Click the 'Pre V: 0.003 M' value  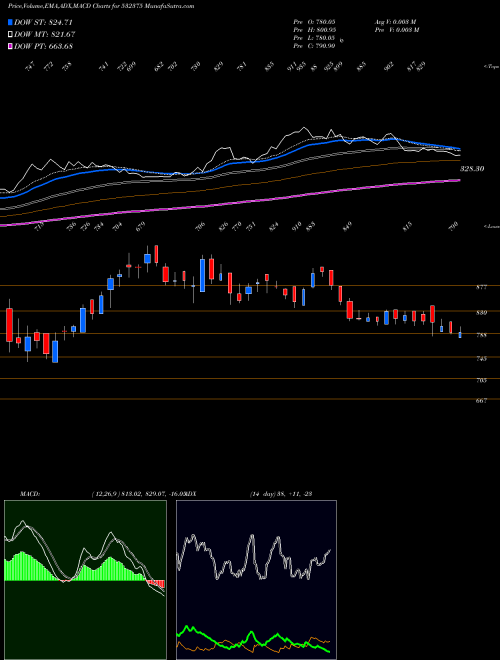(x=396, y=30)
